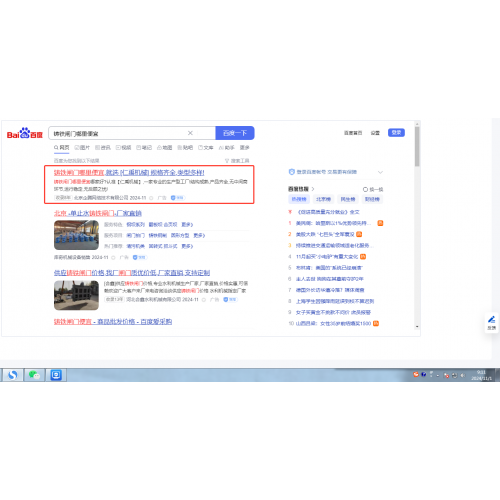Open WeChat from the taskbar

[34, 375]
